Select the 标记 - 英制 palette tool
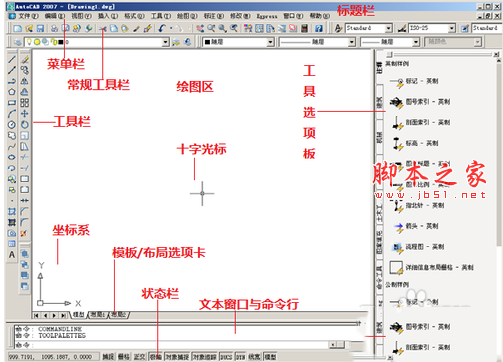 [x=414, y=81]
